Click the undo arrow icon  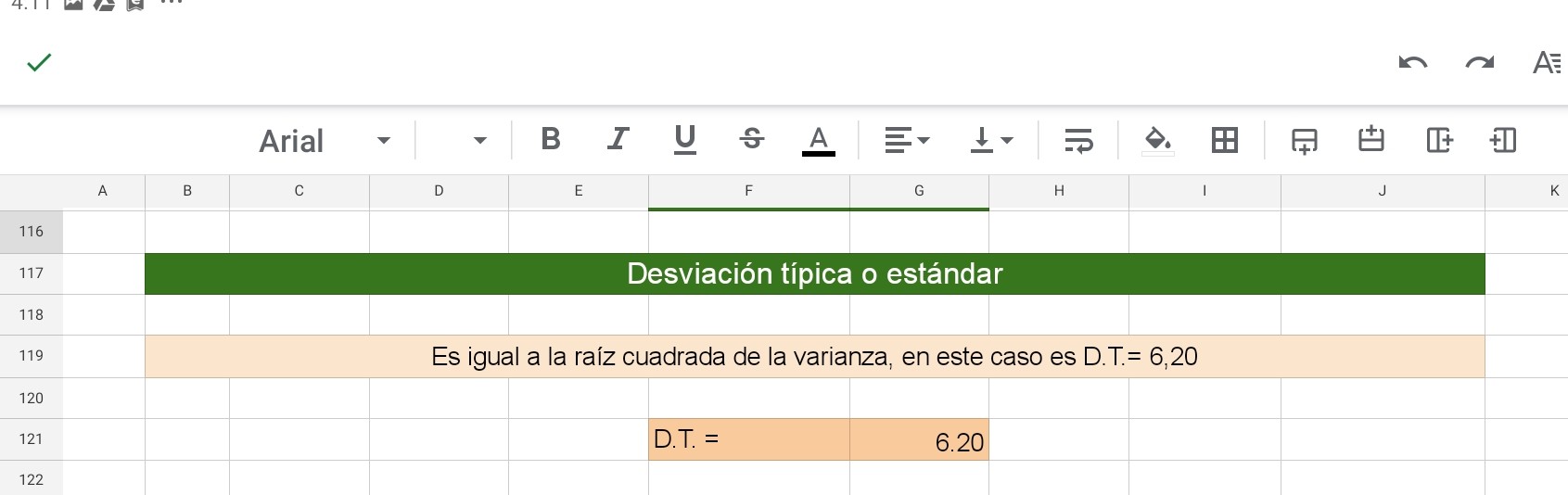click(1412, 63)
